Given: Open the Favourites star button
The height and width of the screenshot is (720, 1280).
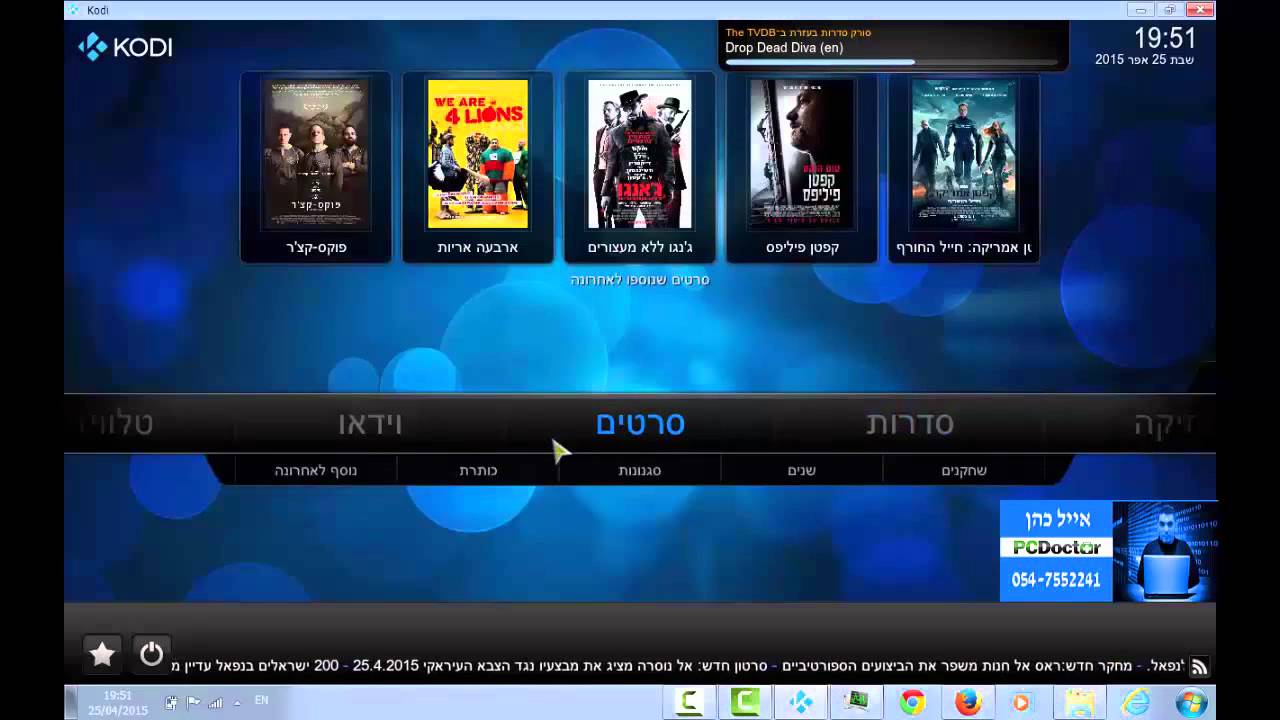Looking at the screenshot, I should coord(102,654).
